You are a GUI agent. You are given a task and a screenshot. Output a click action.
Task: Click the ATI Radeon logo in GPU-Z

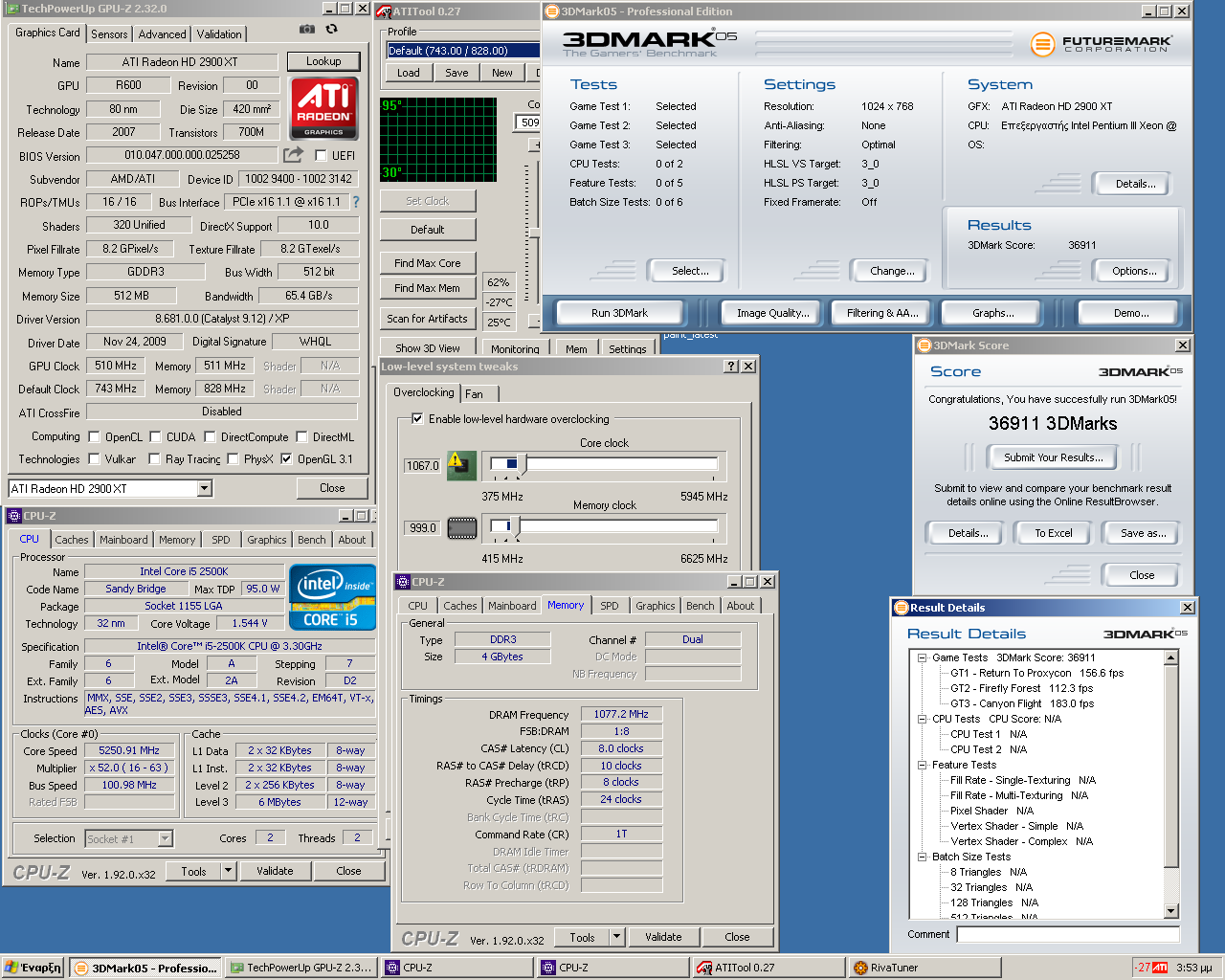tap(323, 108)
